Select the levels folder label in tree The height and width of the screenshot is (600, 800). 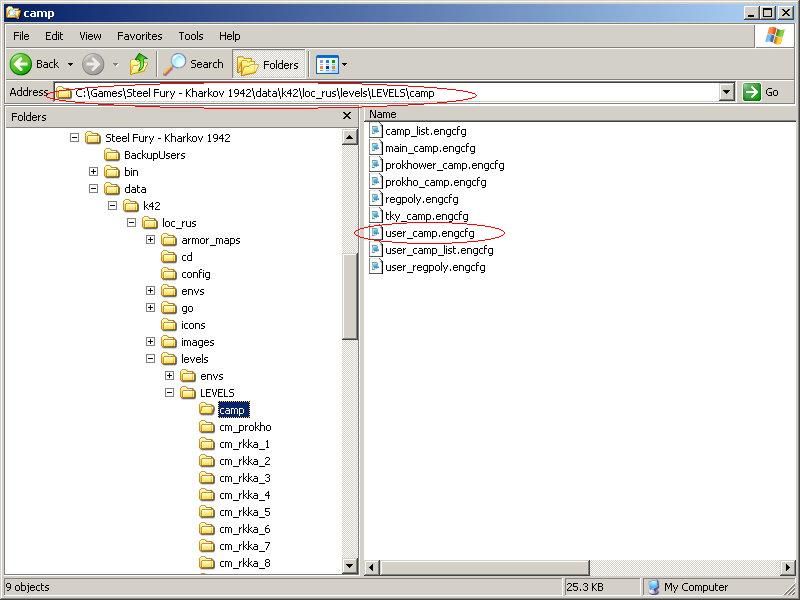[x=194, y=359]
